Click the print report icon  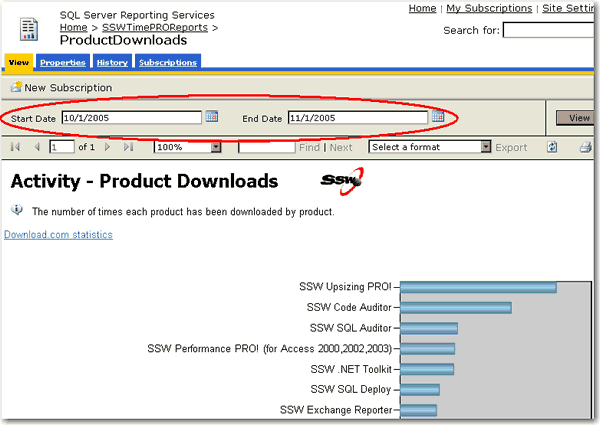click(587, 147)
